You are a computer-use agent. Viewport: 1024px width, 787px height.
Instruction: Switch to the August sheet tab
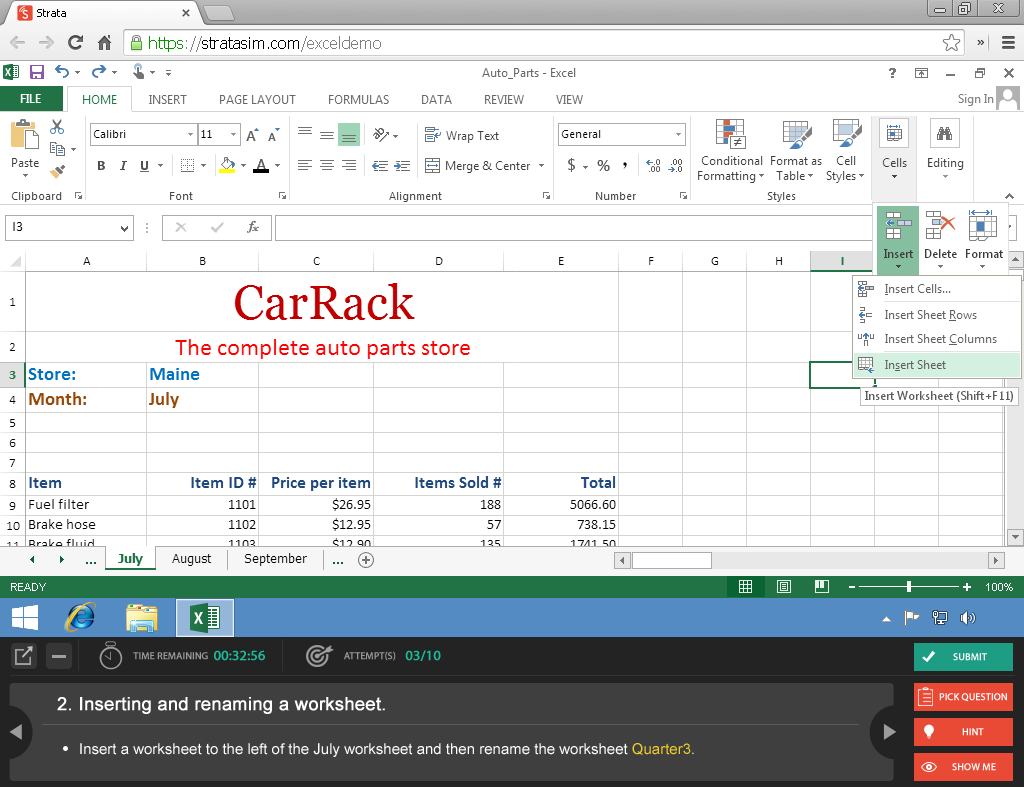(191, 559)
